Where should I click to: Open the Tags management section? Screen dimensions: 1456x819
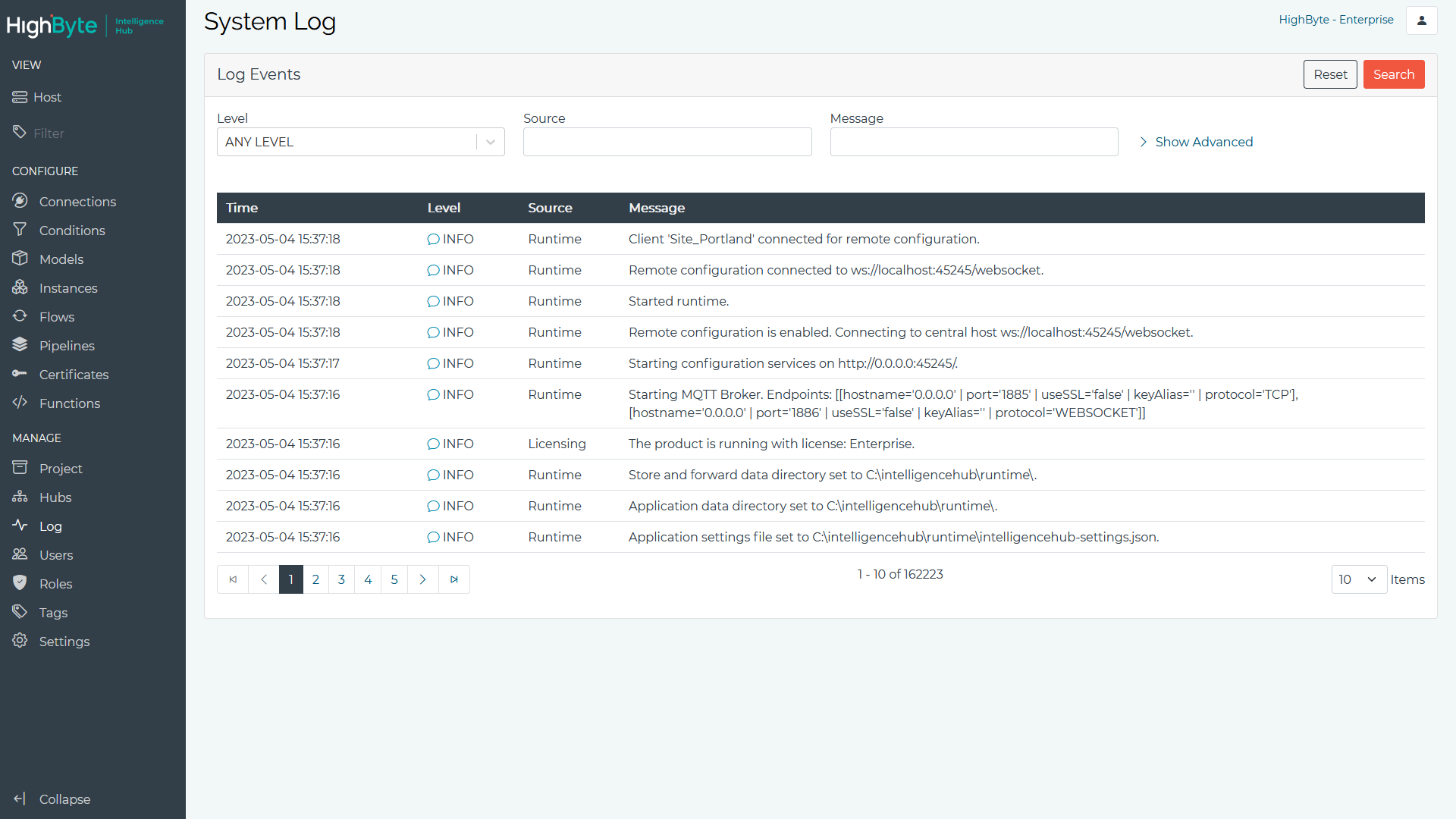click(52, 612)
